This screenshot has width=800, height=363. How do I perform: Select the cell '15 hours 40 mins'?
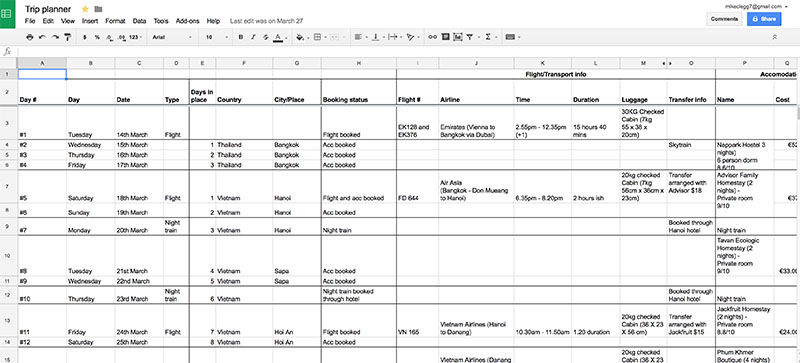pos(596,123)
